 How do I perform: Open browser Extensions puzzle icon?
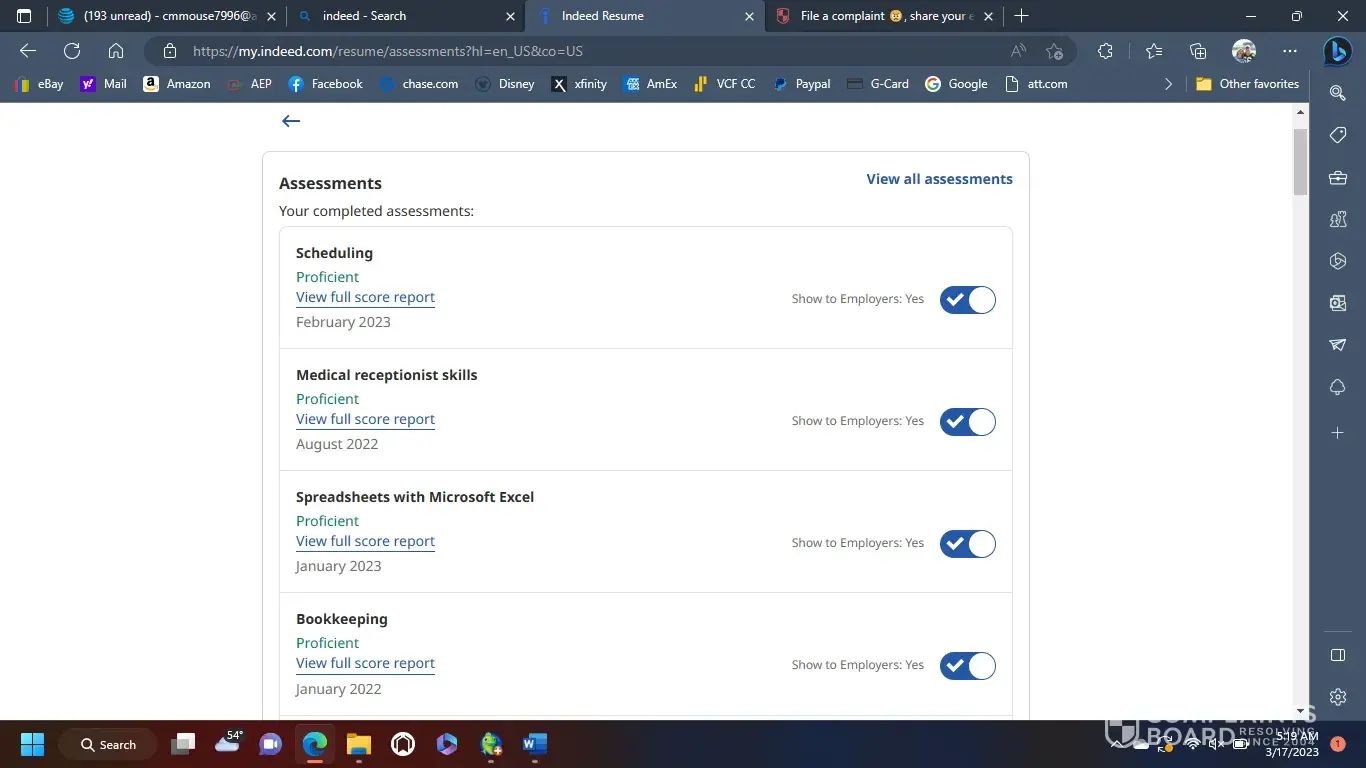click(x=1105, y=51)
